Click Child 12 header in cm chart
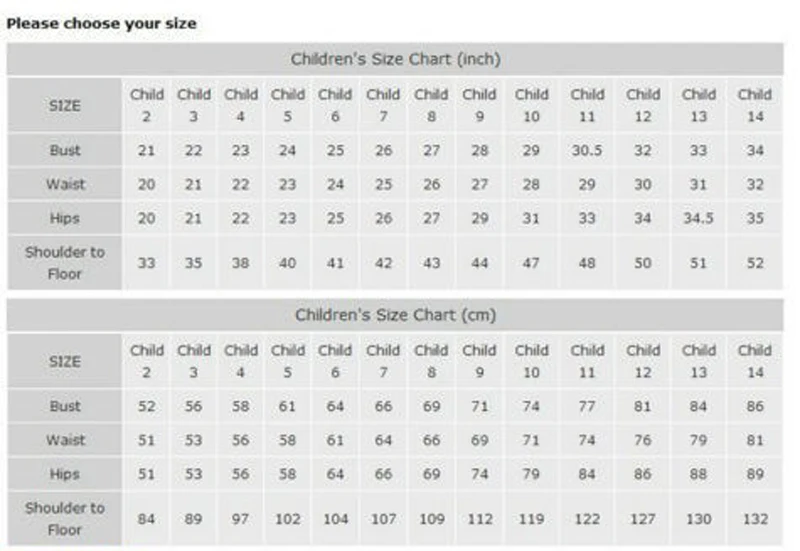This screenshot has height=551, width=800. point(643,361)
